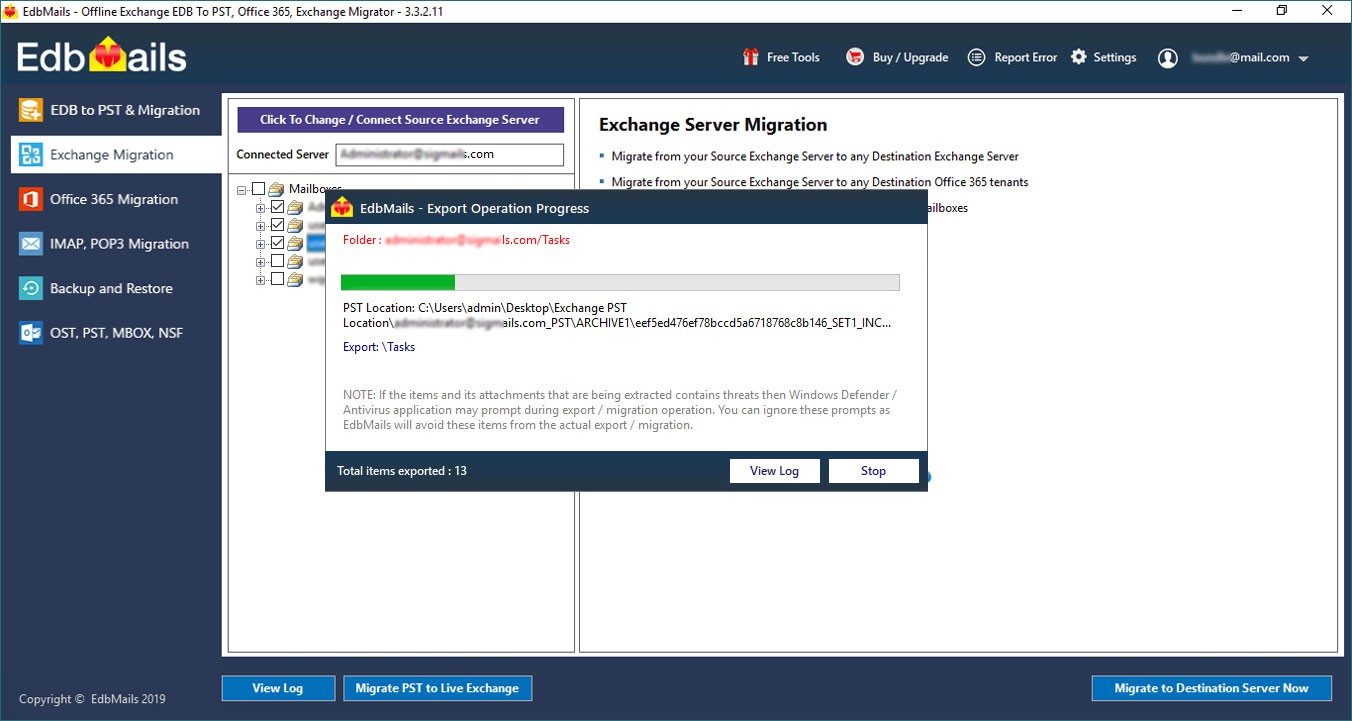This screenshot has width=1352, height=721.
Task: Expand the last mailbox tree node
Action: point(261,279)
